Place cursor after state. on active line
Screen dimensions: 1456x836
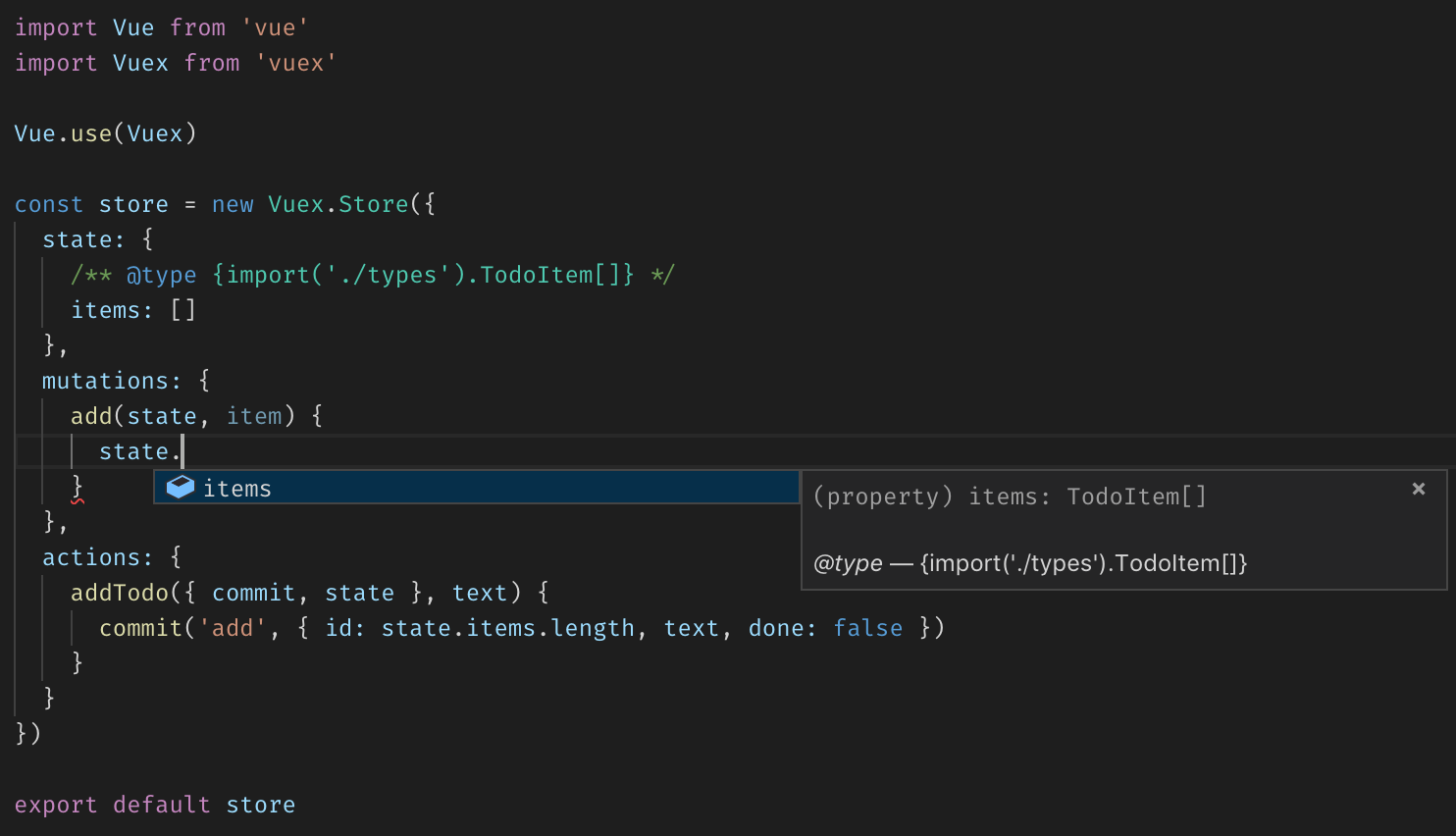[183, 452]
